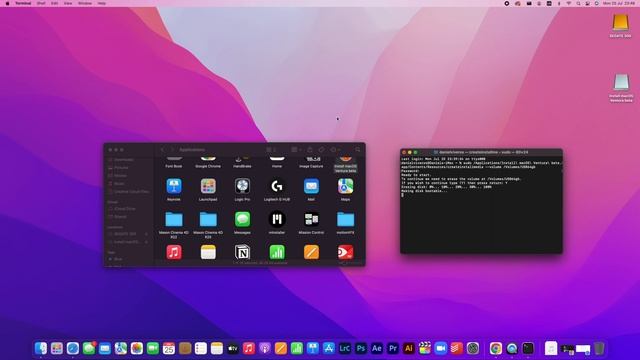Screen dimensions: 640x360
Task: Click the Finder tag toolbar icon
Action: [322, 150]
